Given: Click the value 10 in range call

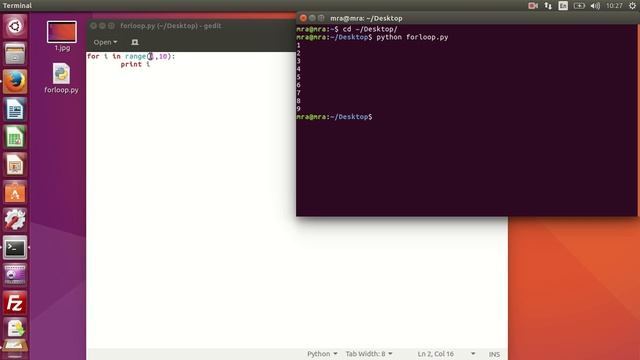Looking at the screenshot, I should pyautogui.click(x=163, y=56).
